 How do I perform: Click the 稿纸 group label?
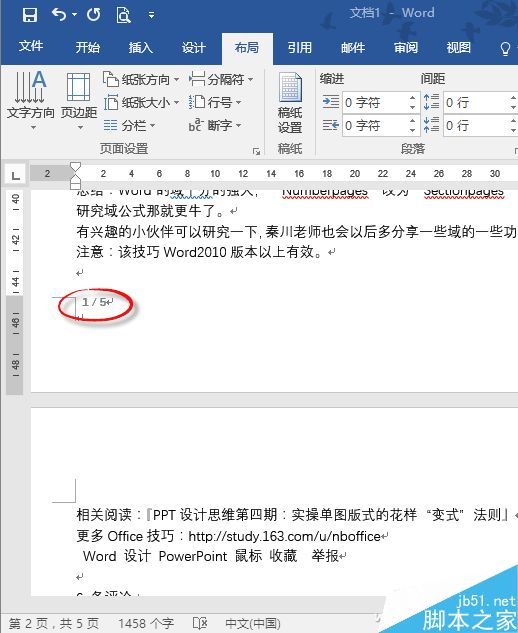click(290, 149)
